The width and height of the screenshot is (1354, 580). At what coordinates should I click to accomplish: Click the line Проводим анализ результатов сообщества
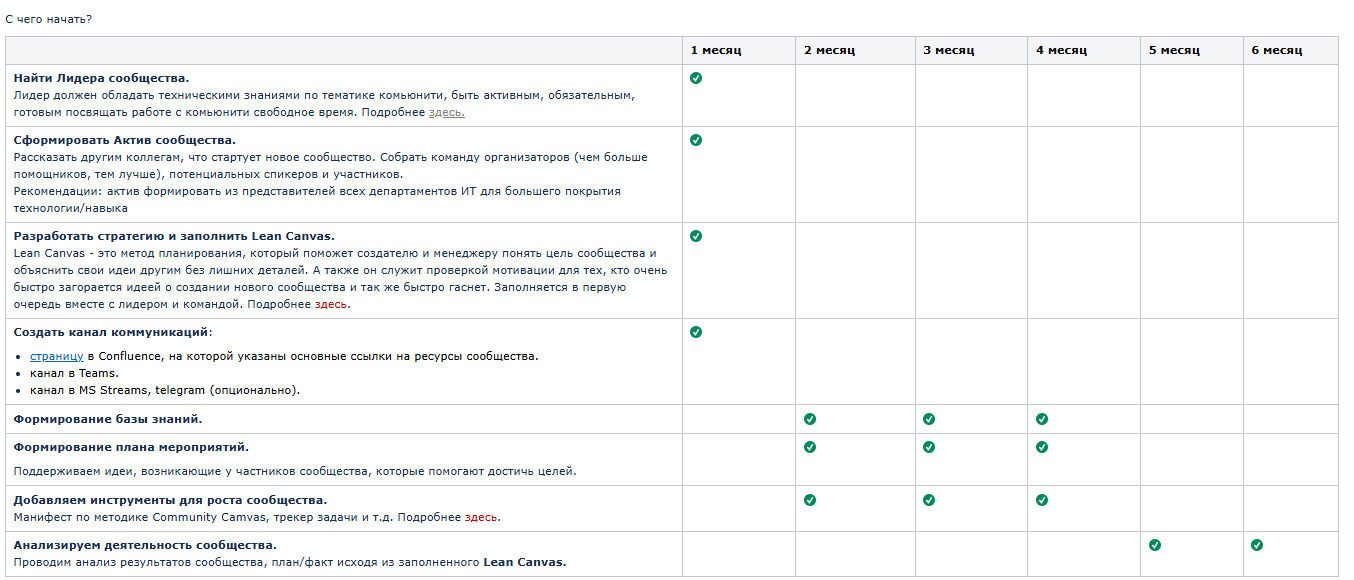click(x=290, y=562)
